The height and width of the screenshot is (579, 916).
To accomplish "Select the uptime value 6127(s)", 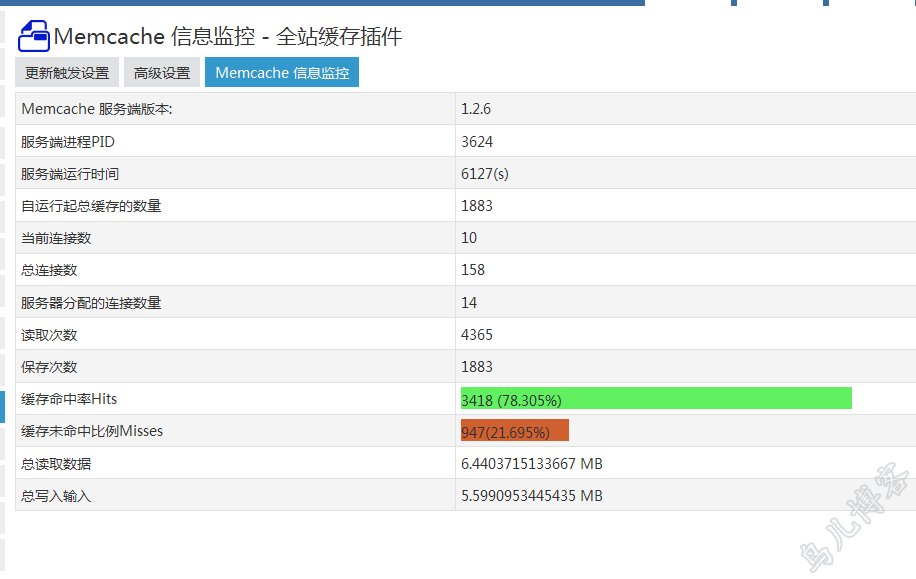I will (485, 174).
